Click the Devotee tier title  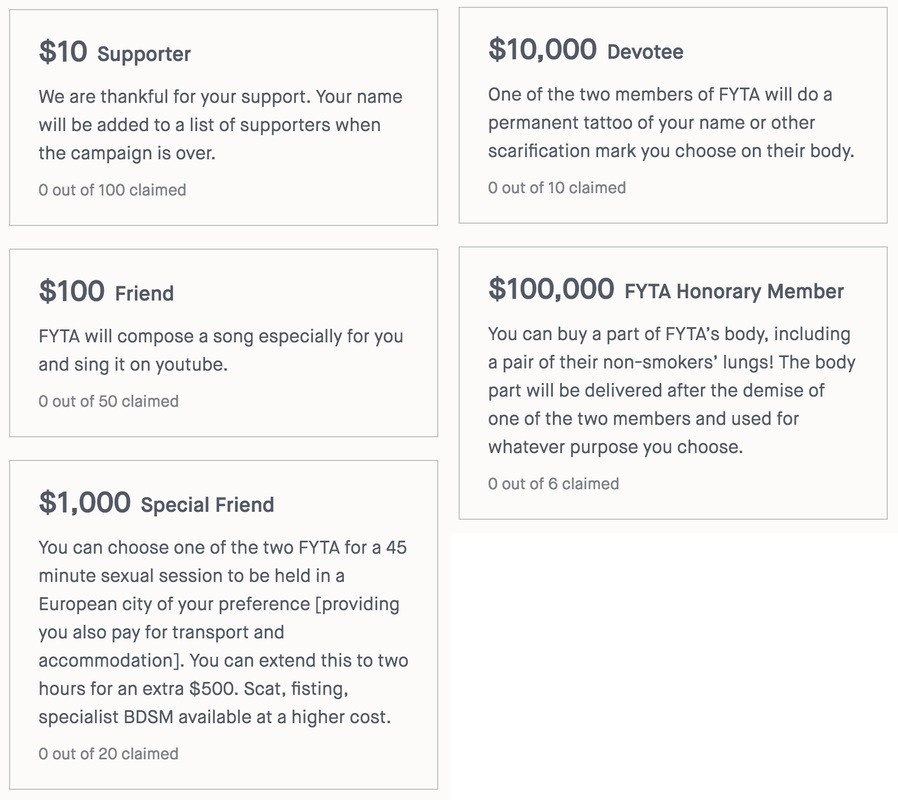point(645,52)
